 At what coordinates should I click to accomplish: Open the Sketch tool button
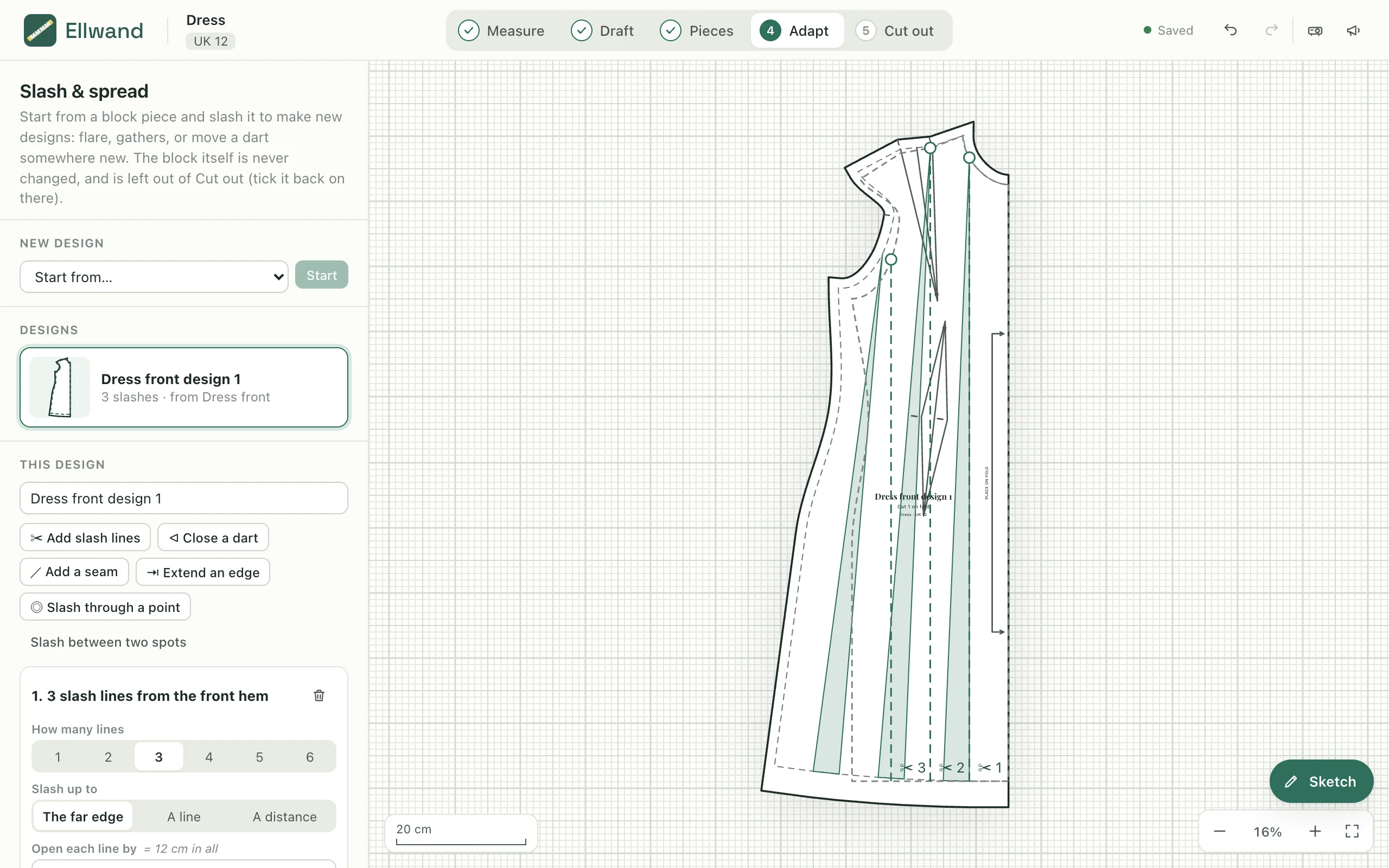(1321, 781)
